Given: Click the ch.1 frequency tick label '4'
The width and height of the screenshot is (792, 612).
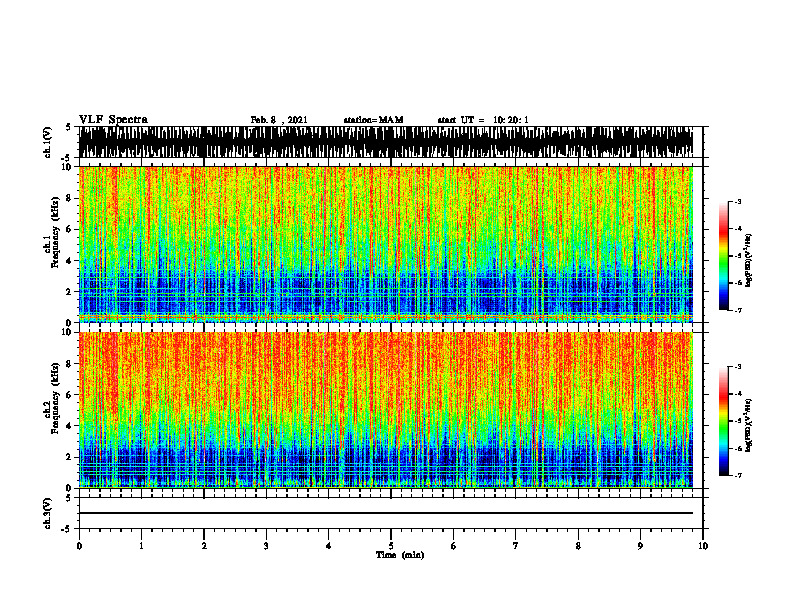Looking at the screenshot, I should 70,261.
